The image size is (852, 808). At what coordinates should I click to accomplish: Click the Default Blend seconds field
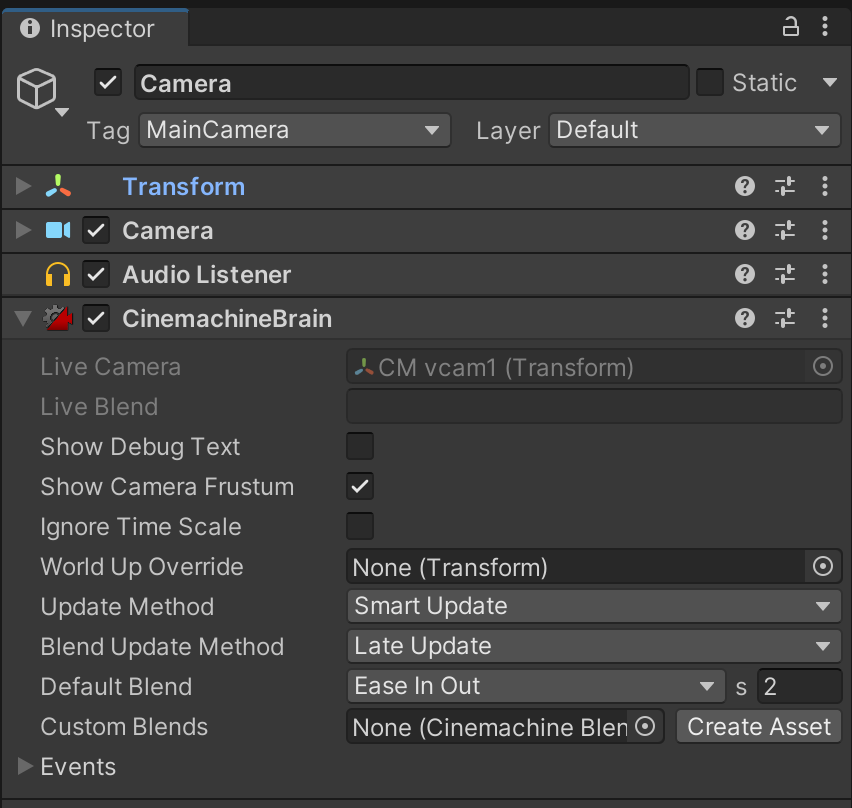click(798, 687)
